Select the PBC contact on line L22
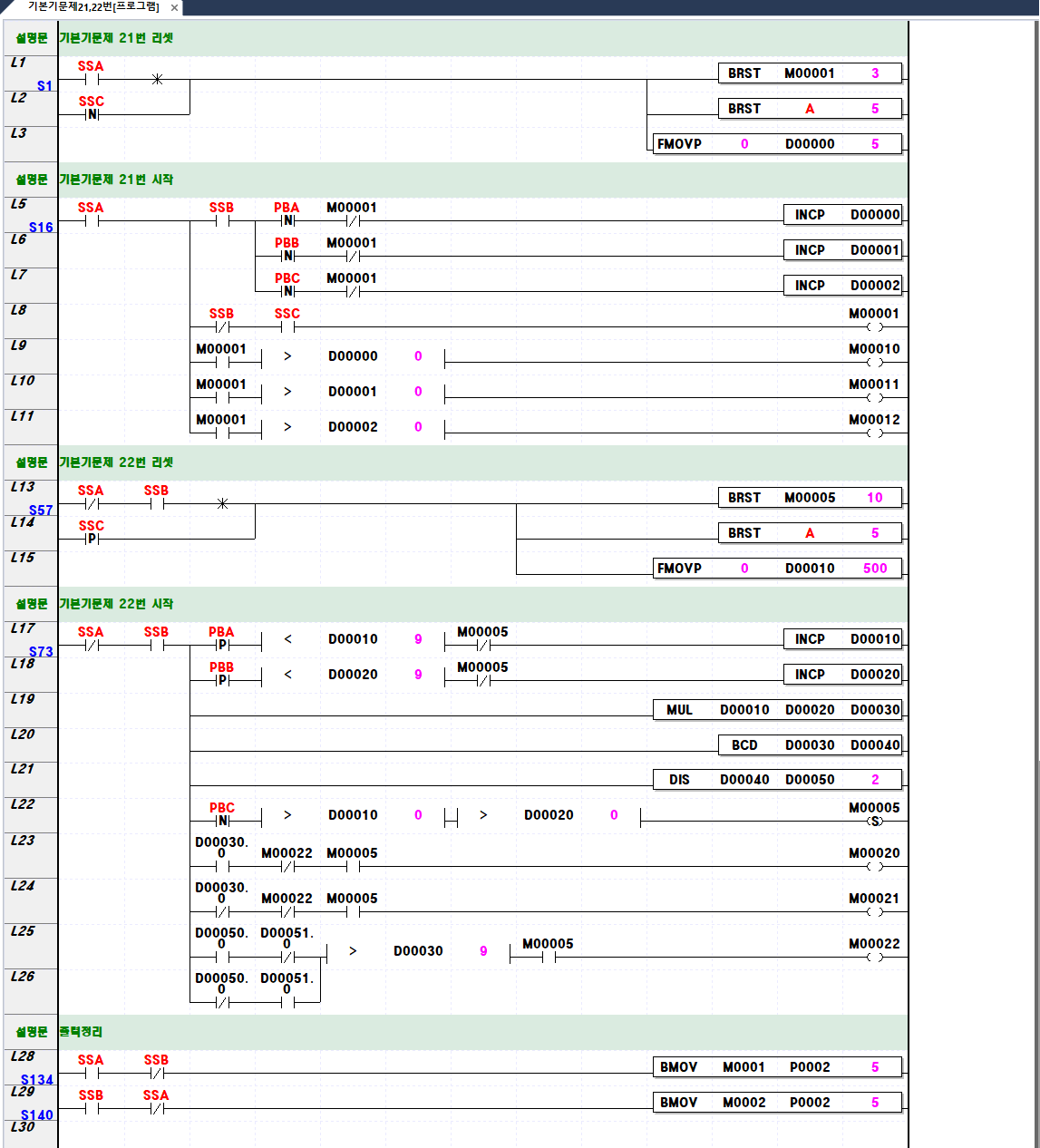 click(x=222, y=821)
